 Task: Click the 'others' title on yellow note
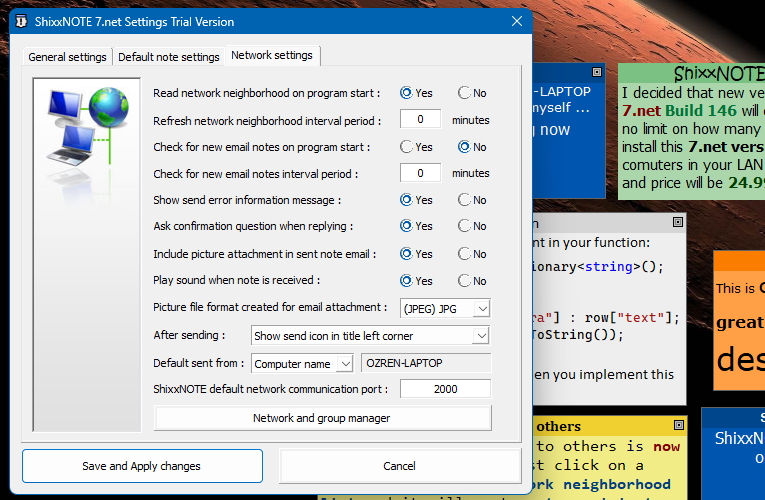pyautogui.click(x=559, y=426)
